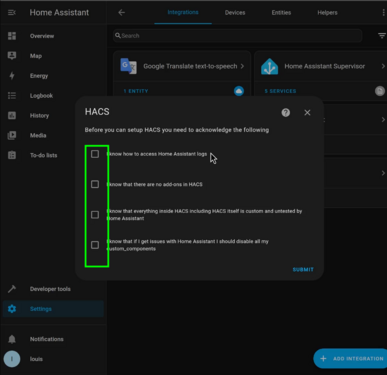This screenshot has height=375, width=387.
Task: Open the Media player icon
Action: pyautogui.click(x=12, y=135)
